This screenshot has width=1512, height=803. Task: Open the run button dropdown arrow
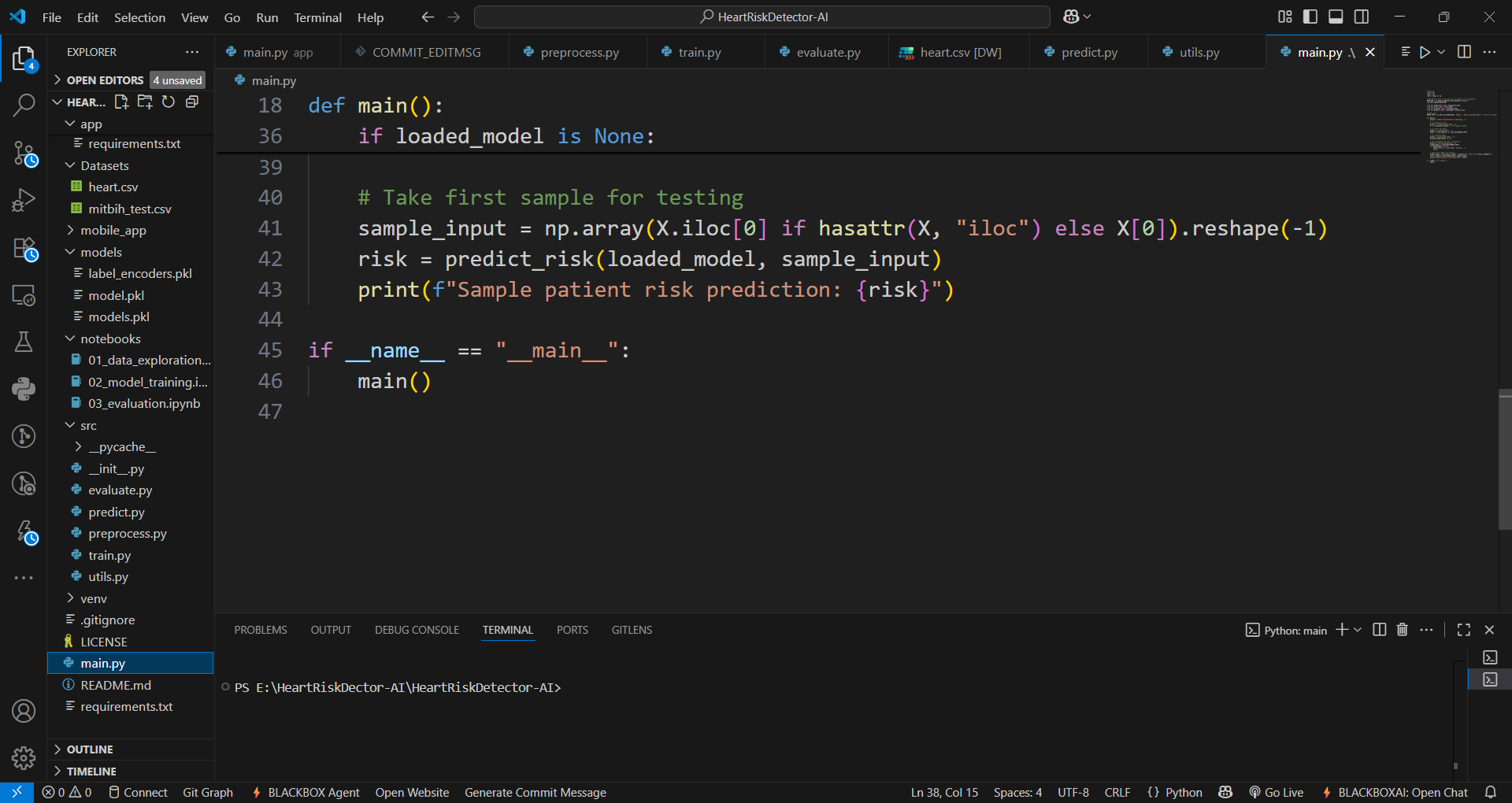click(x=1441, y=52)
